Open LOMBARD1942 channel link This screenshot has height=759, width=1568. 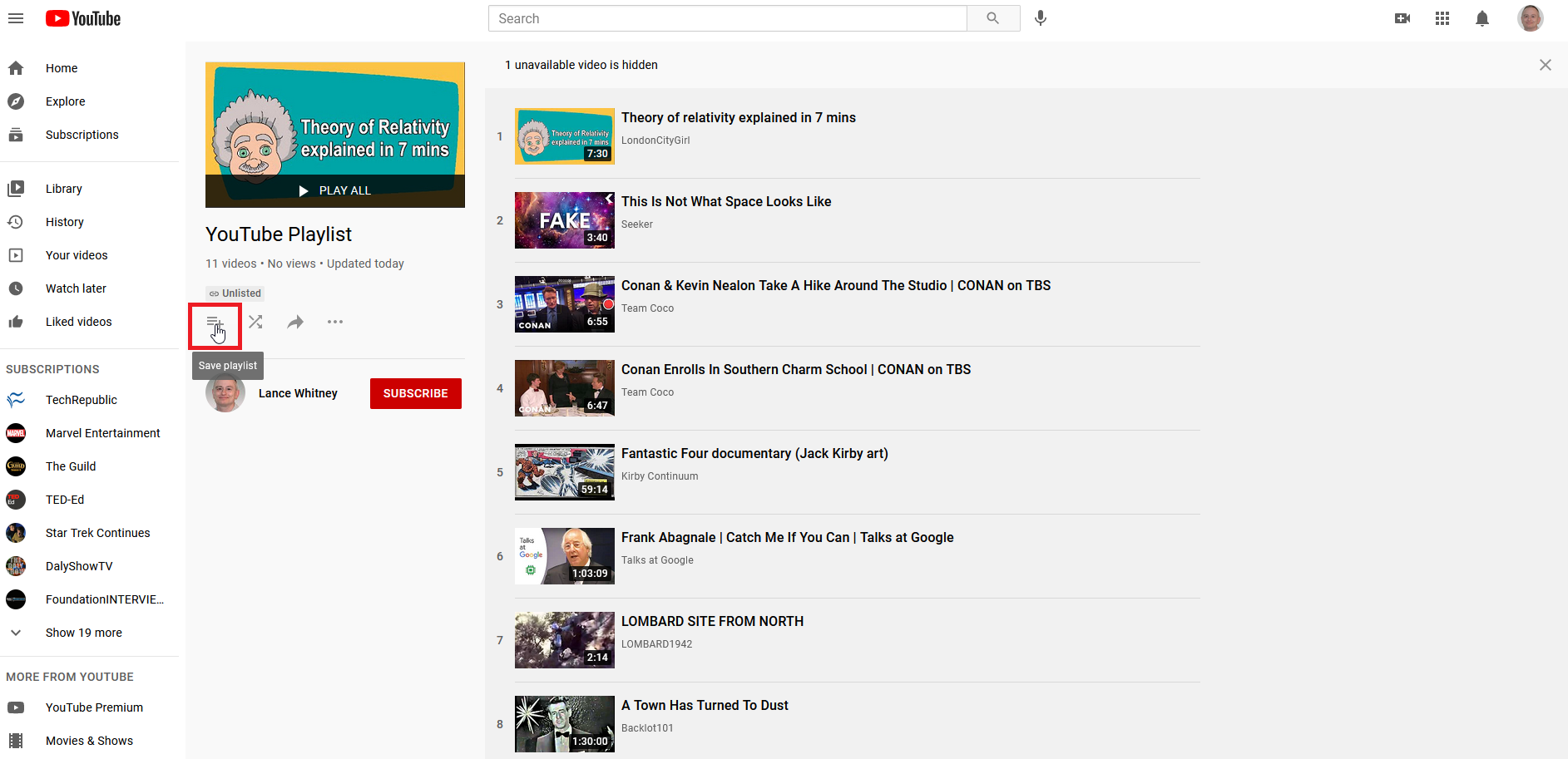(x=656, y=644)
